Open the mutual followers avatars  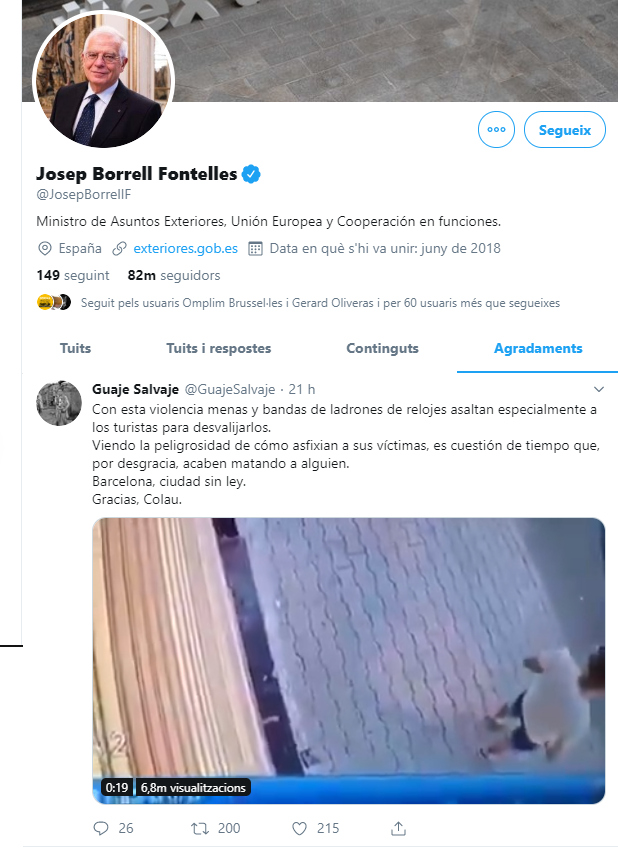[54, 302]
